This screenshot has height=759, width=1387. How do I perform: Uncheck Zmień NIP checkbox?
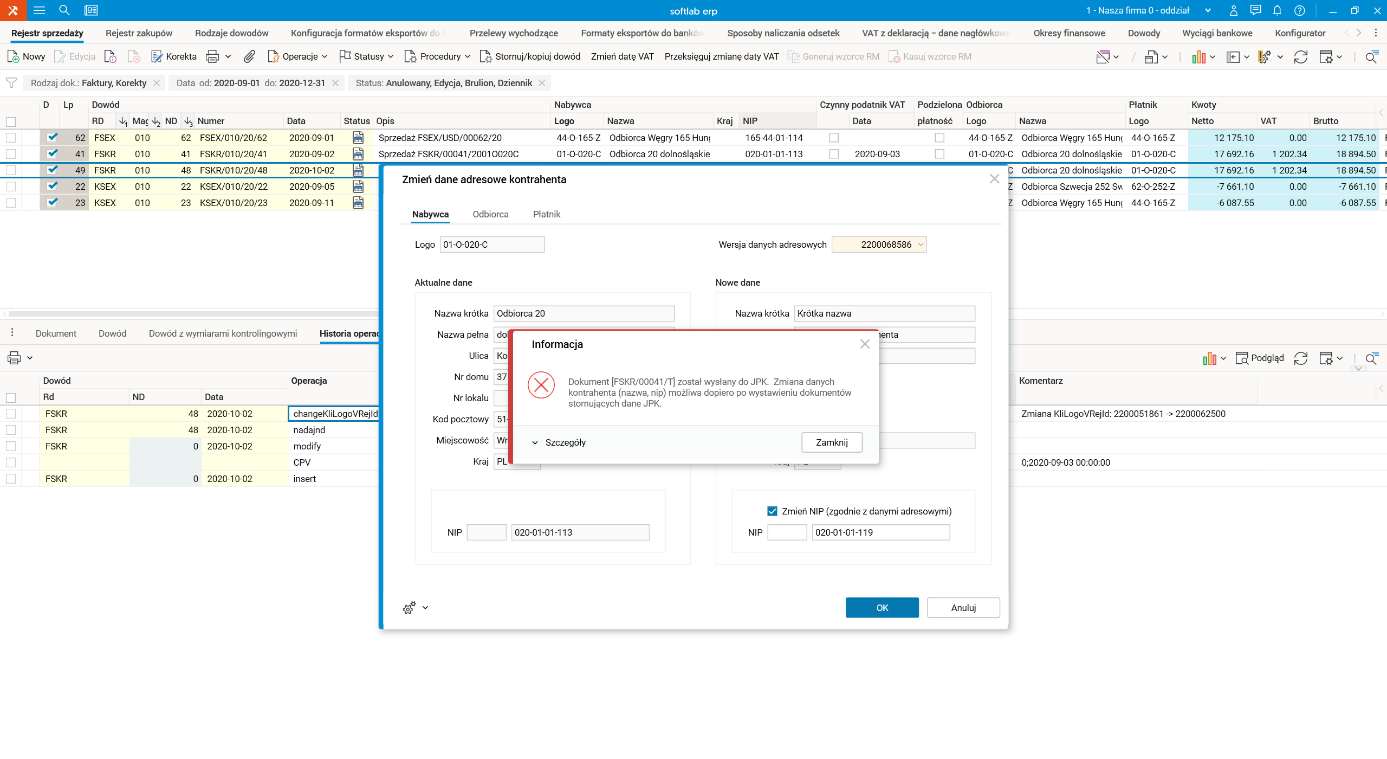click(772, 511)
